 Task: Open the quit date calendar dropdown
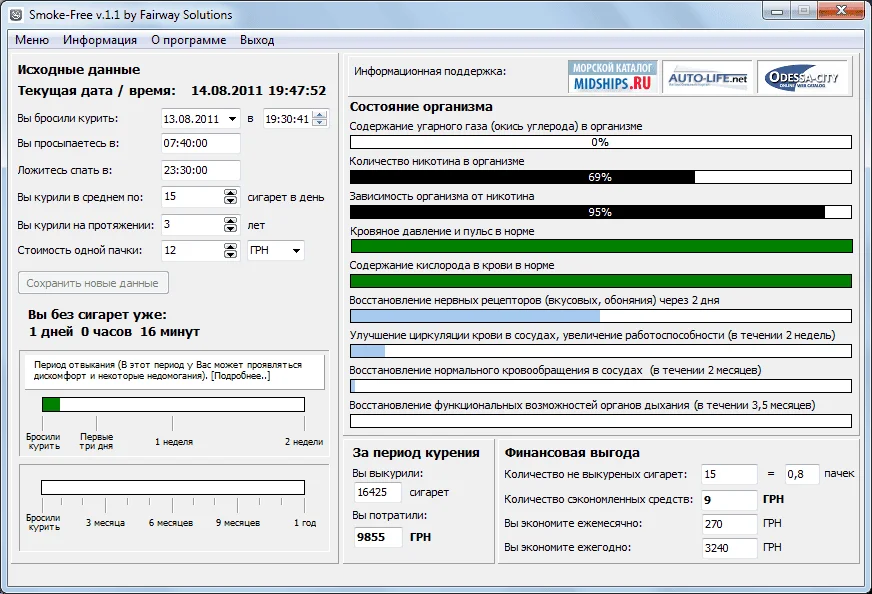tap(232, 119)
